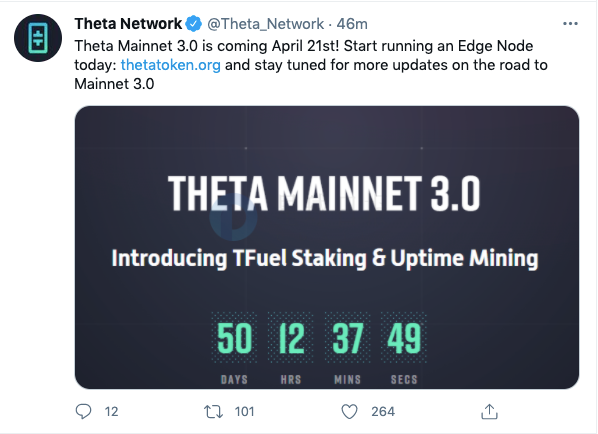Screen dimensions: 598x434
Task: Like the tweet with heart icon
Action: [349, 411]
